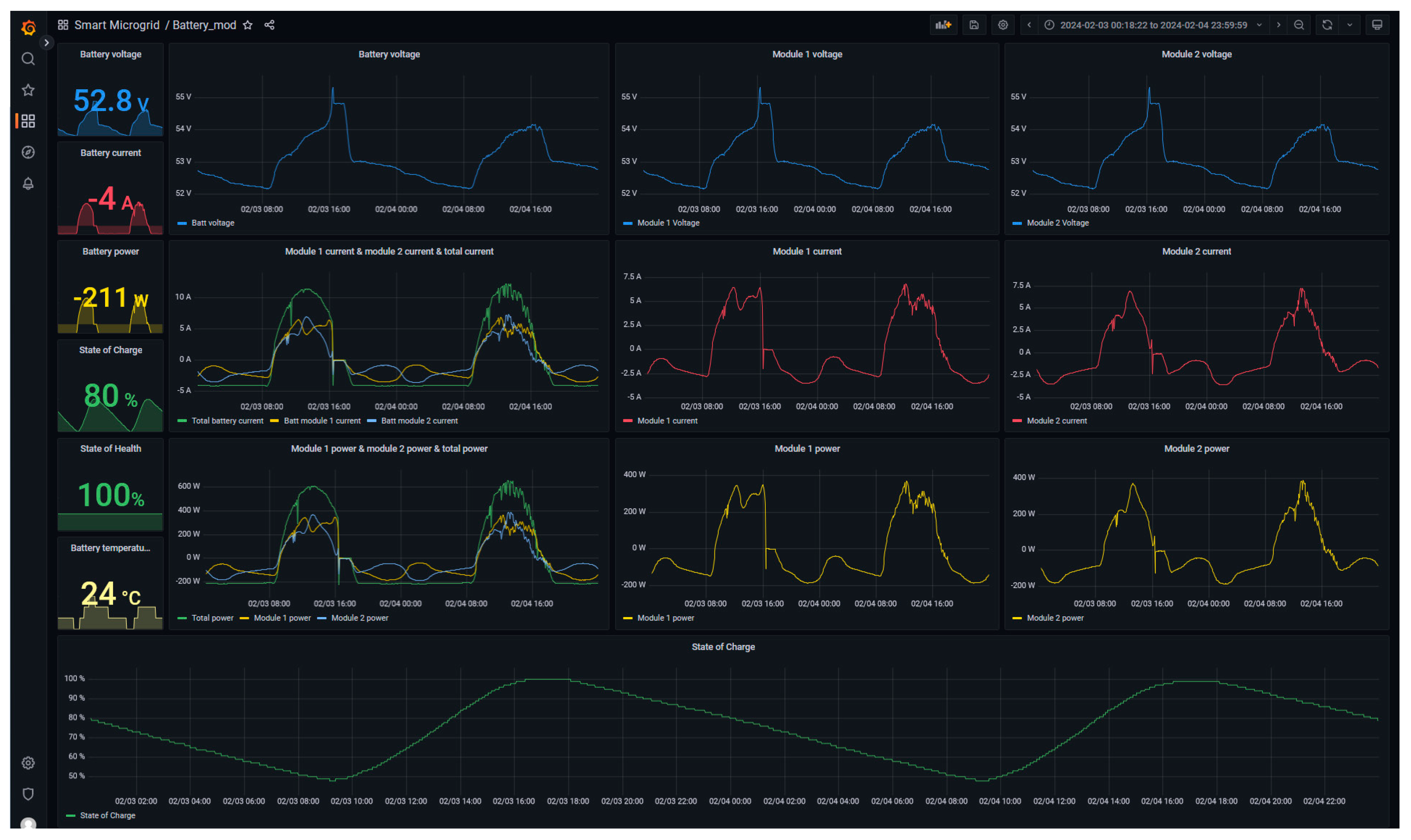Expand the refresh interval dropdown arrow

coord(1349,25)
